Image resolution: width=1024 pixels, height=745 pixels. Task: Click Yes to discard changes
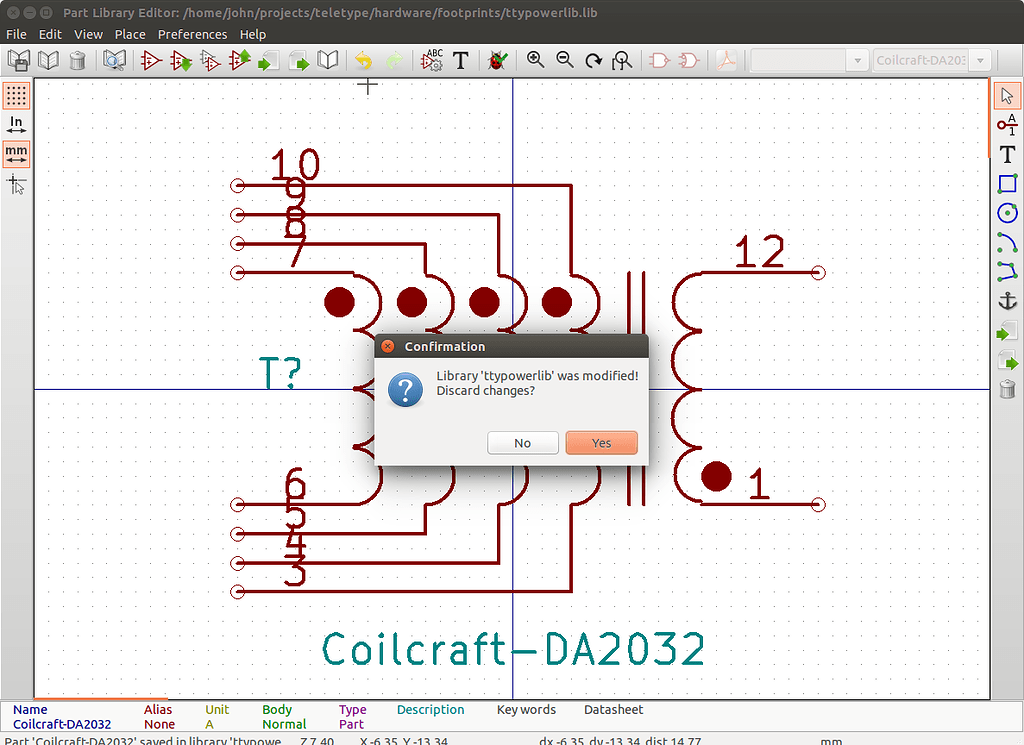point(601,443)
